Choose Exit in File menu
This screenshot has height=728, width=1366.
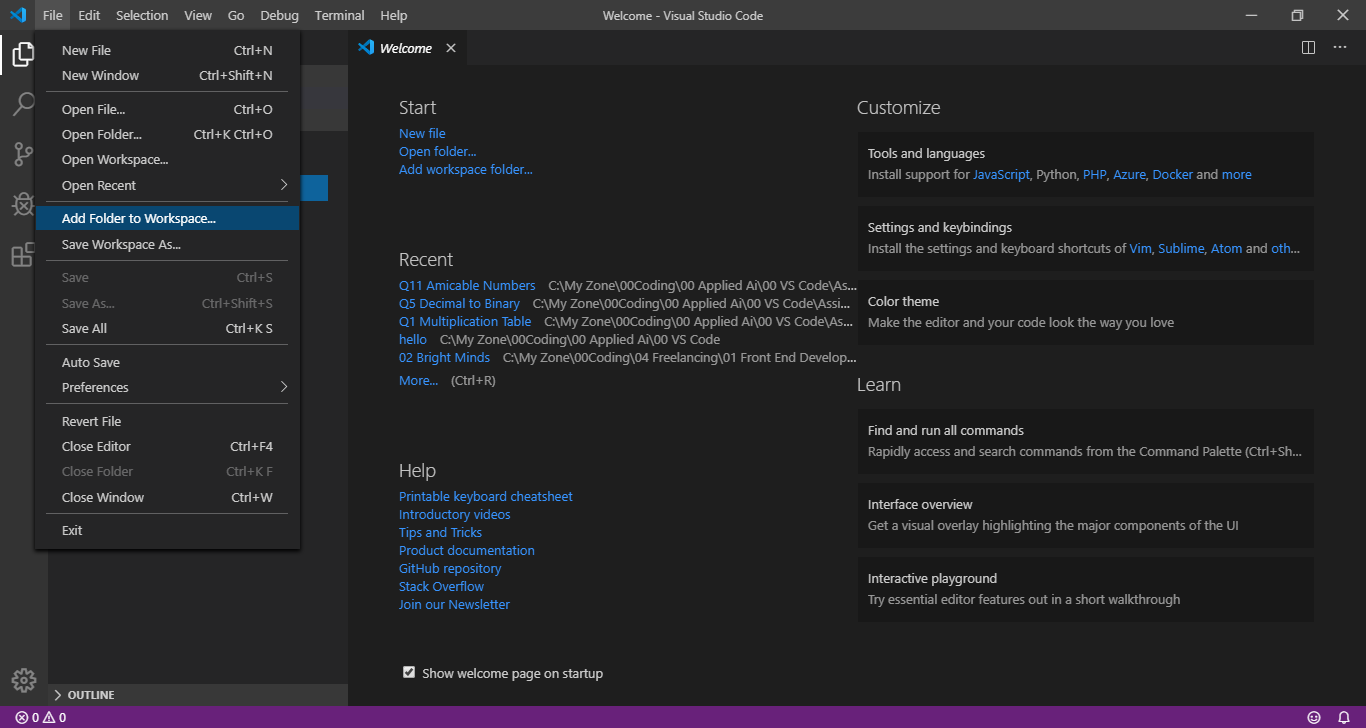click(x=167, y=530)
